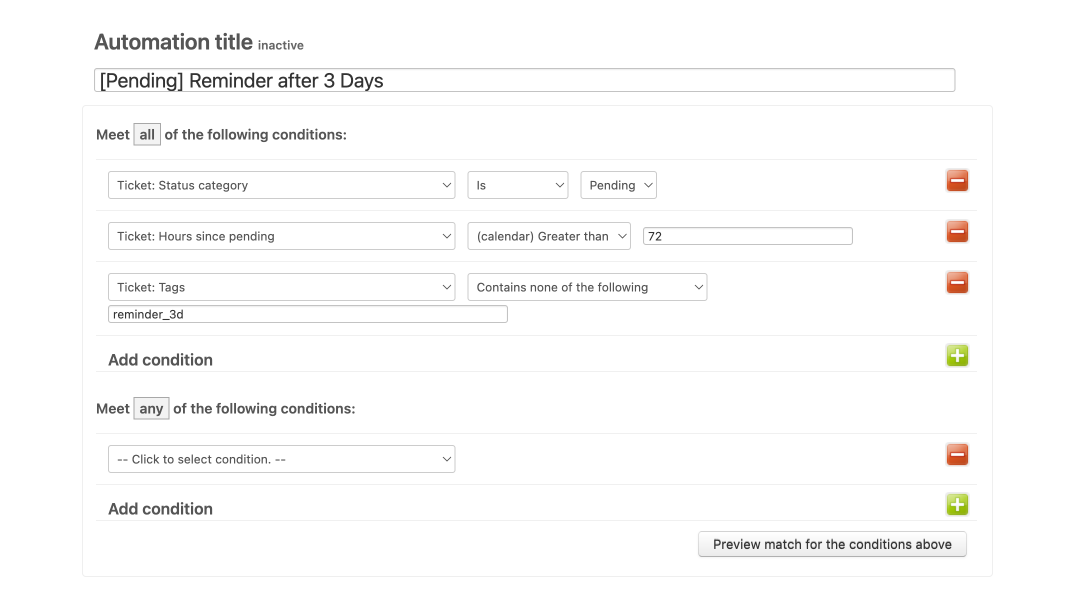Change the 'Pending' value dropdown
The image size is (1077, 606).
pyautogui.click(x=618, y=185)
